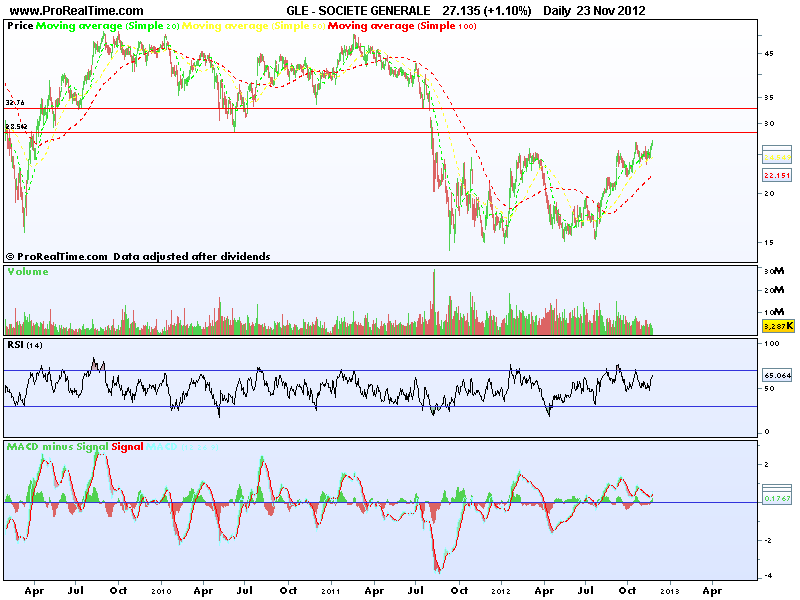Click the 100 level on RSI axis
The height and width of the screenshot is (600, 800).
[771, 343]
